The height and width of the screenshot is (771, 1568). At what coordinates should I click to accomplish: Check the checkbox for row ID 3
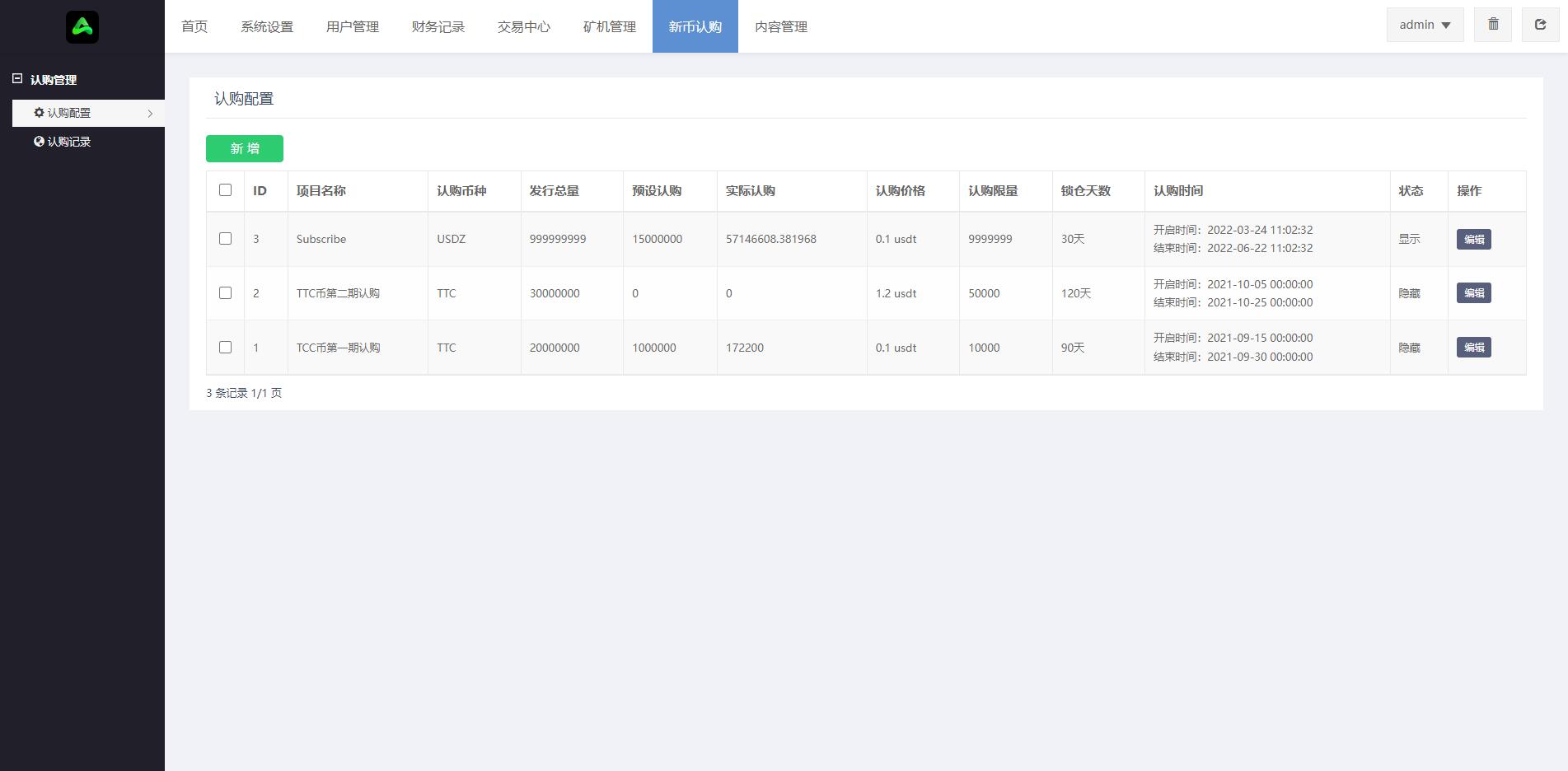pos(225,239)
